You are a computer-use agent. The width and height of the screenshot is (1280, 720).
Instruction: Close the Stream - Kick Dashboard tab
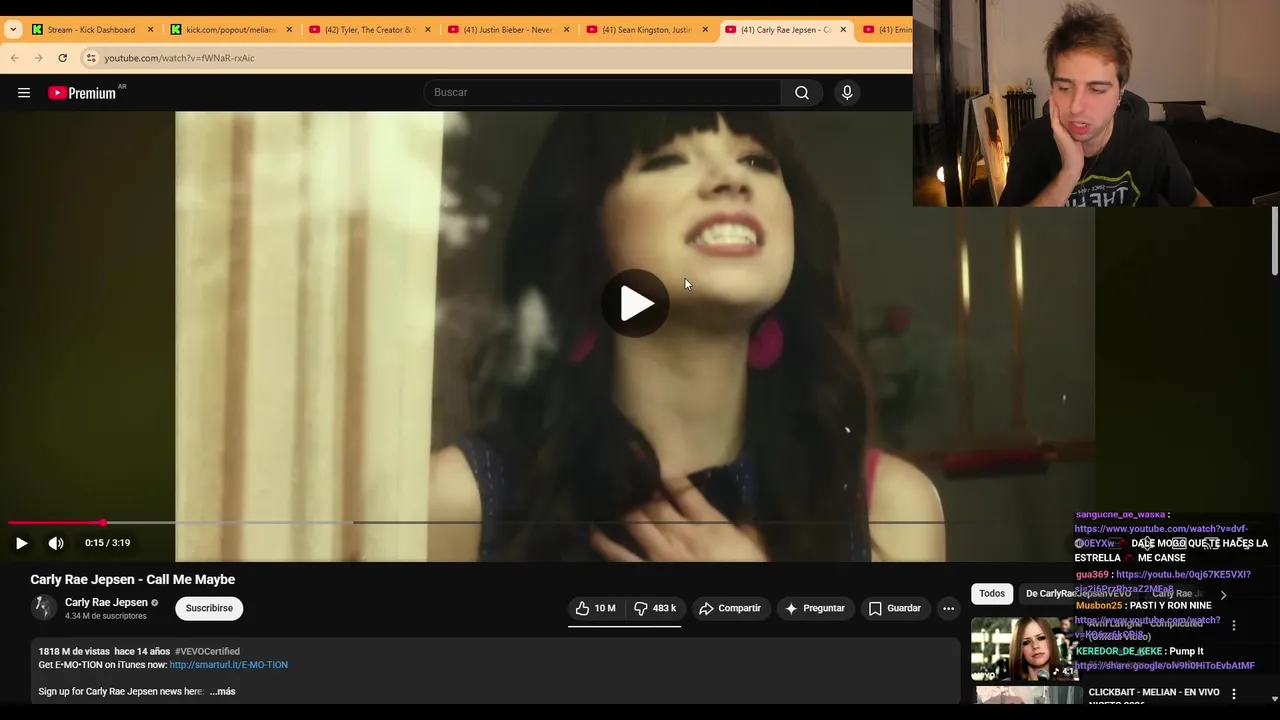[x=150, y=30]
